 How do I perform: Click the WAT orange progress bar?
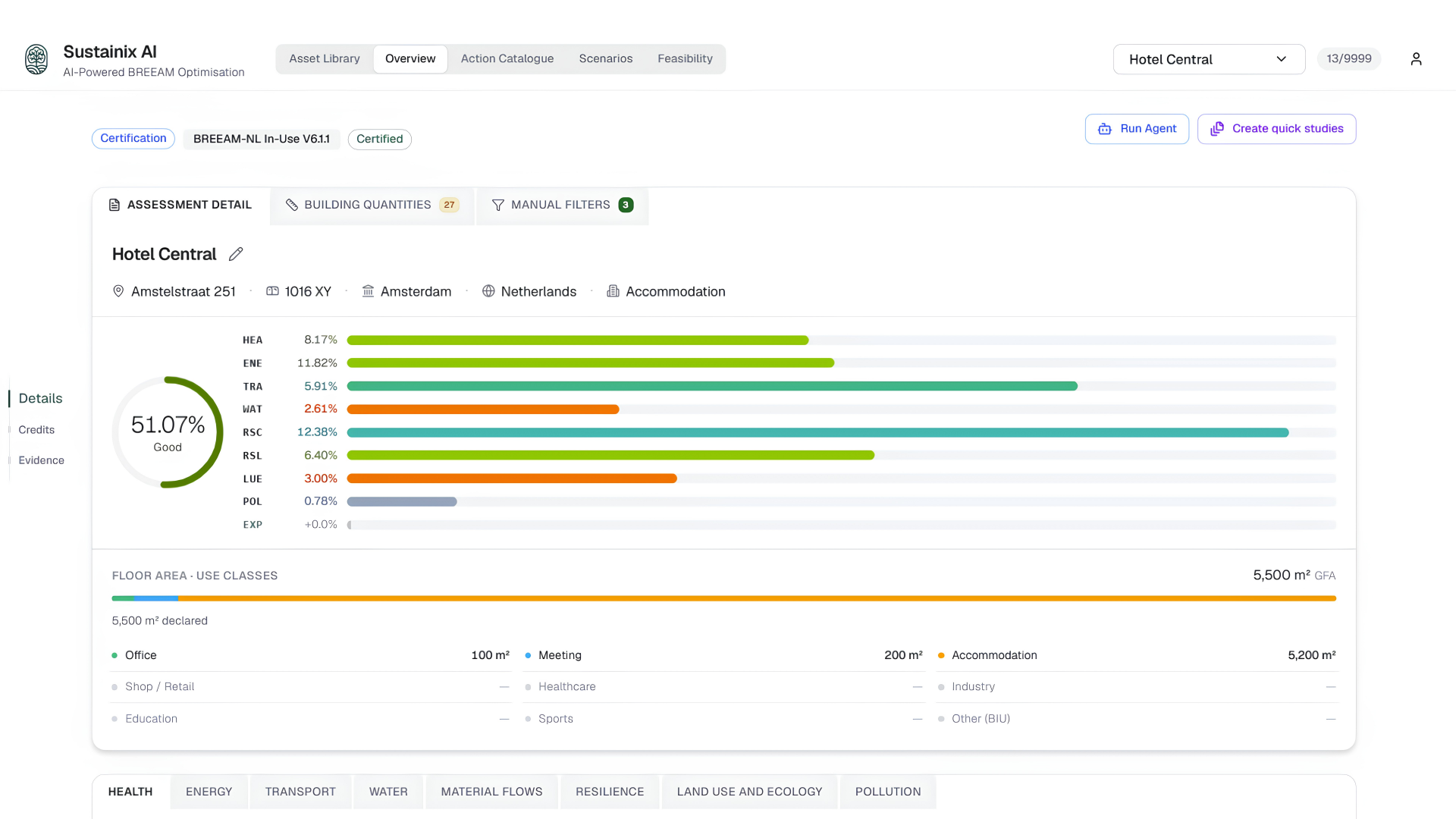(483, 409)
